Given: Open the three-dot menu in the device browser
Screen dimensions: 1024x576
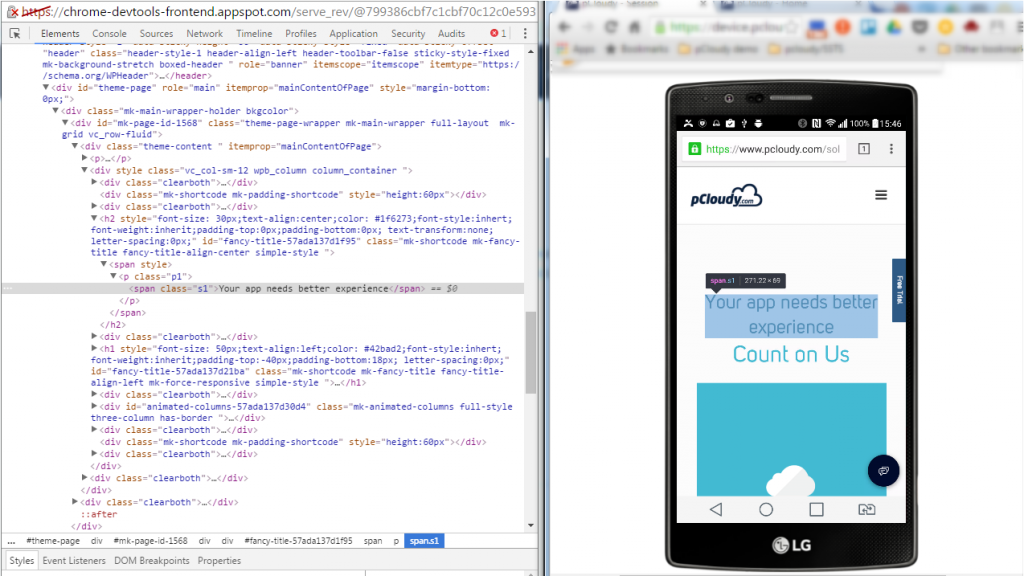Looking at the screenshot, I should point(892,148).
